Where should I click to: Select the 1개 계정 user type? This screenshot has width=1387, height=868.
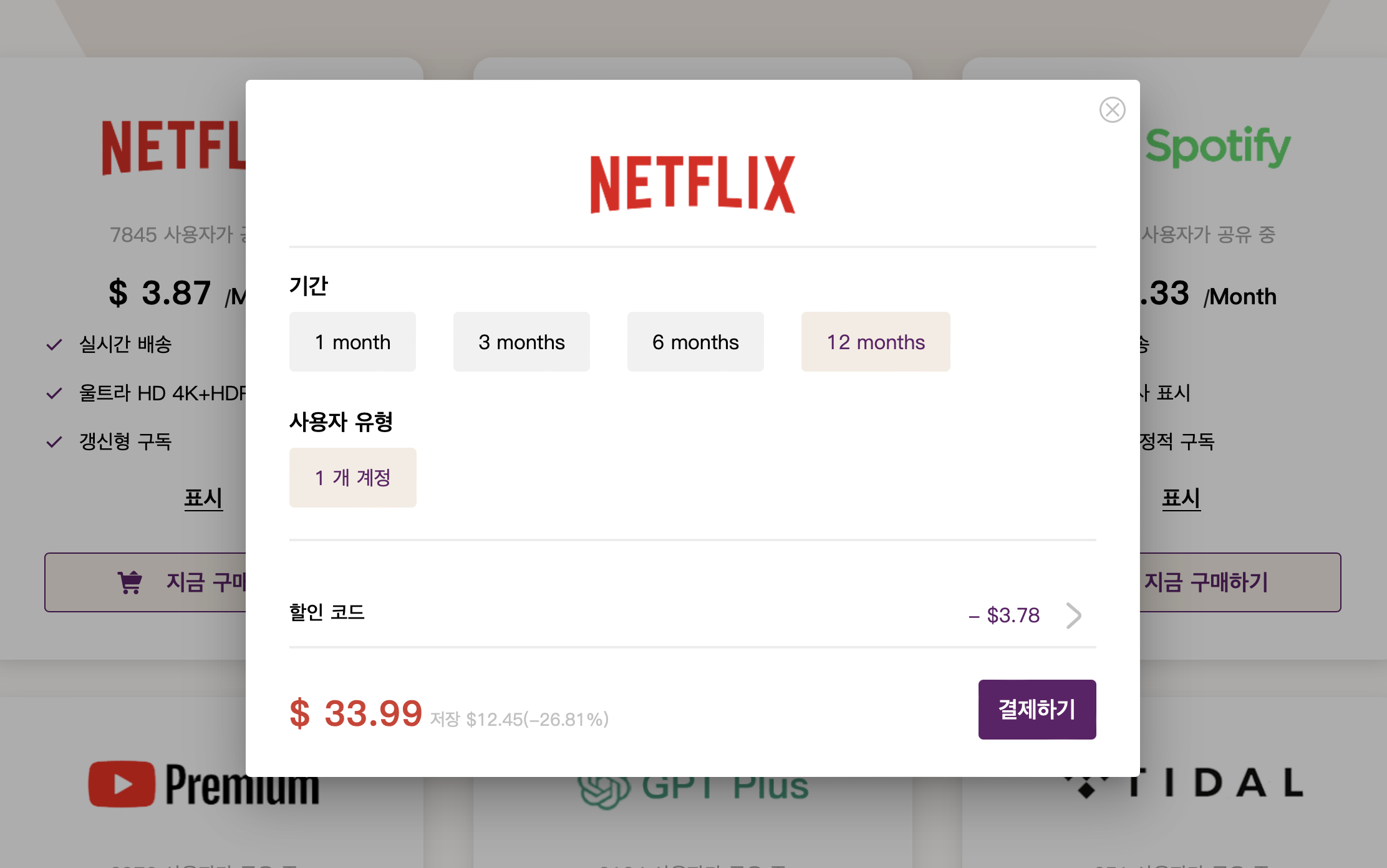[352, 478]
